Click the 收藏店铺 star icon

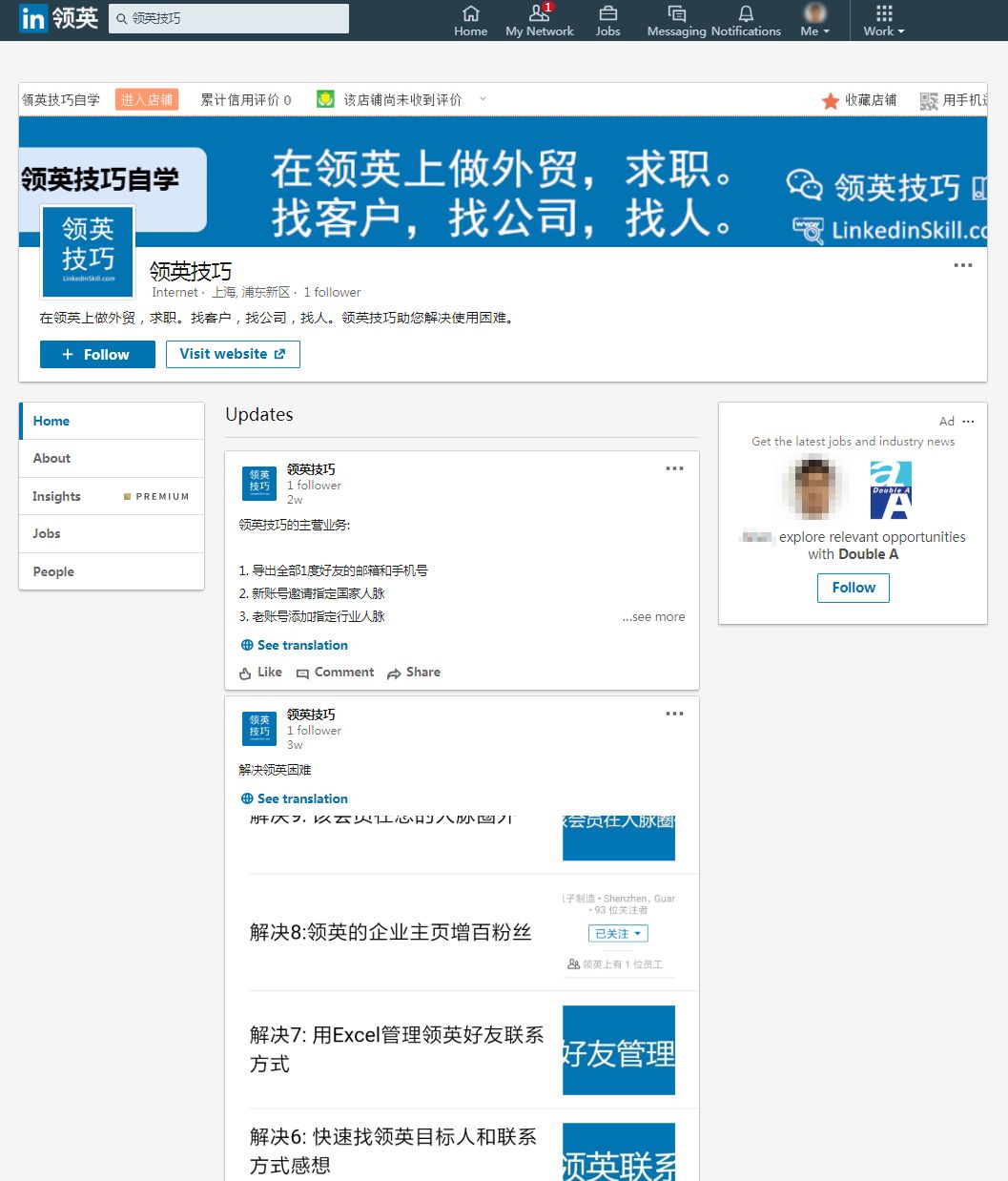[831, 100]
